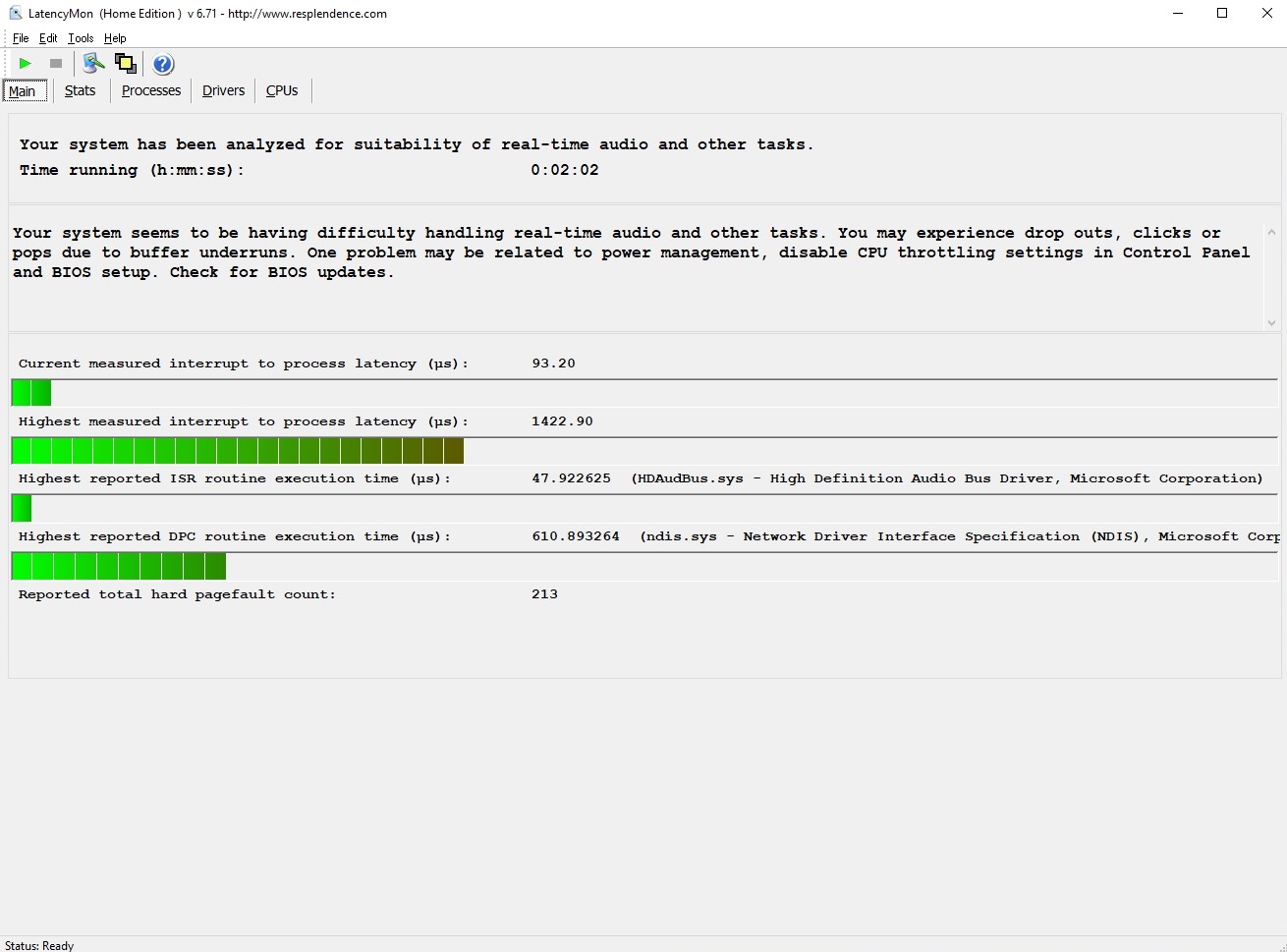Click 'Highest reported DPC routine execution time' label
Screen dimensions: 1287x952
coord(235,536)
